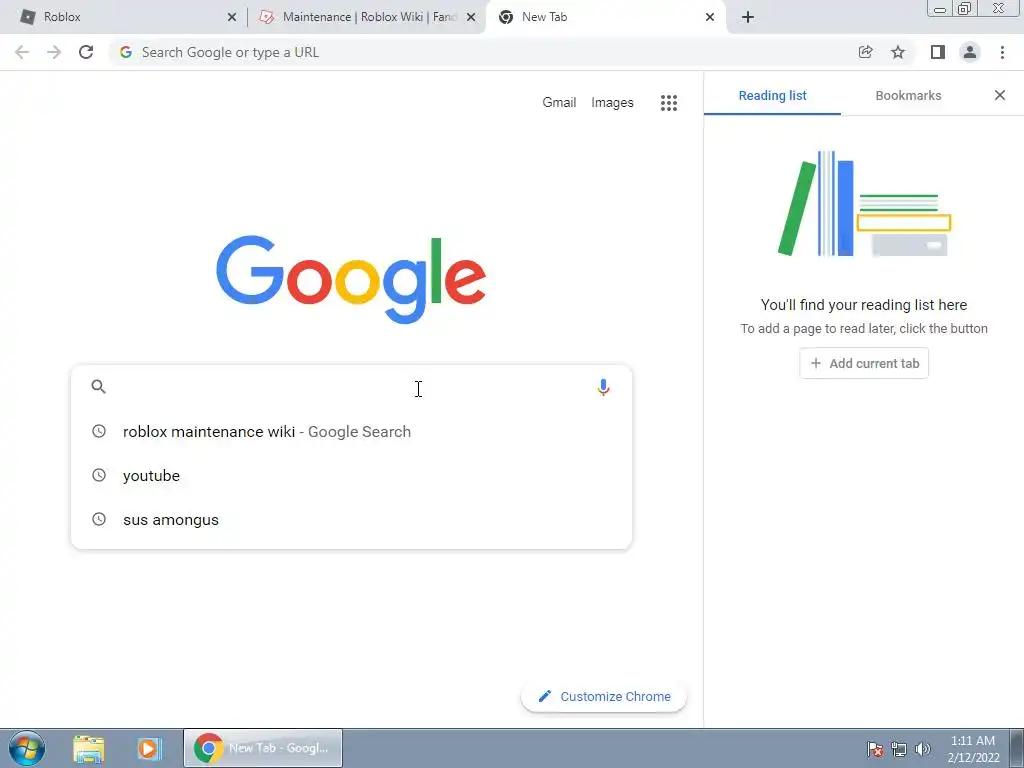Click the magnifier icon in search box

coord(99,387)
